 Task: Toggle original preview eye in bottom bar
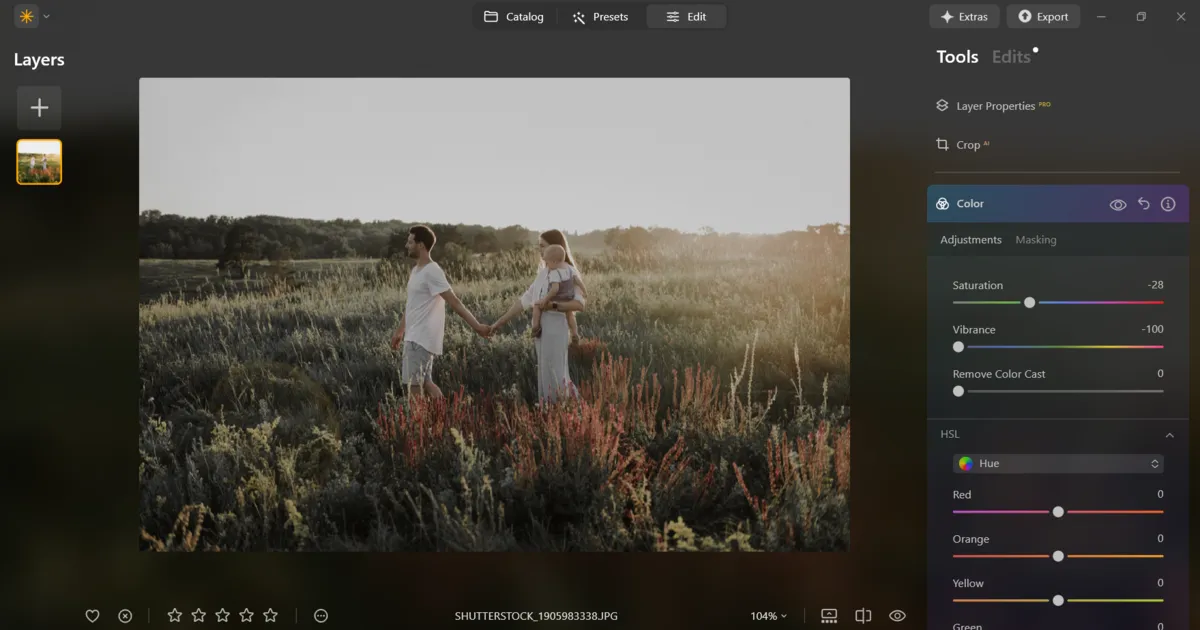pyautogui.click(x=897, y=616)
